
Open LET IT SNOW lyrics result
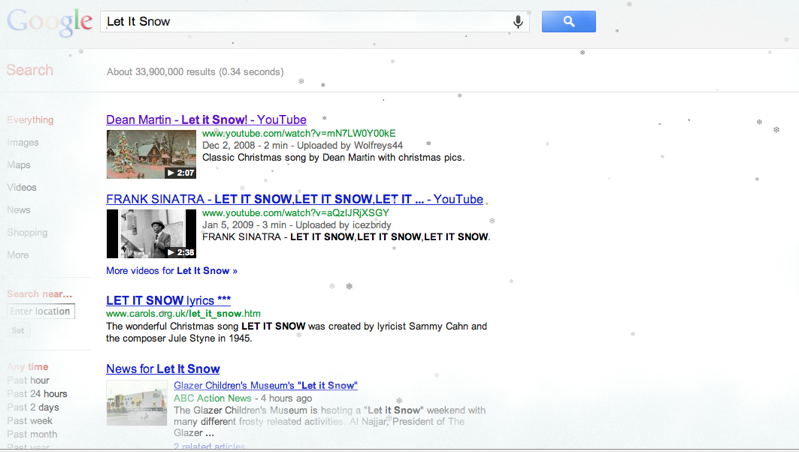pyautogui.click(x=168, y=300)
